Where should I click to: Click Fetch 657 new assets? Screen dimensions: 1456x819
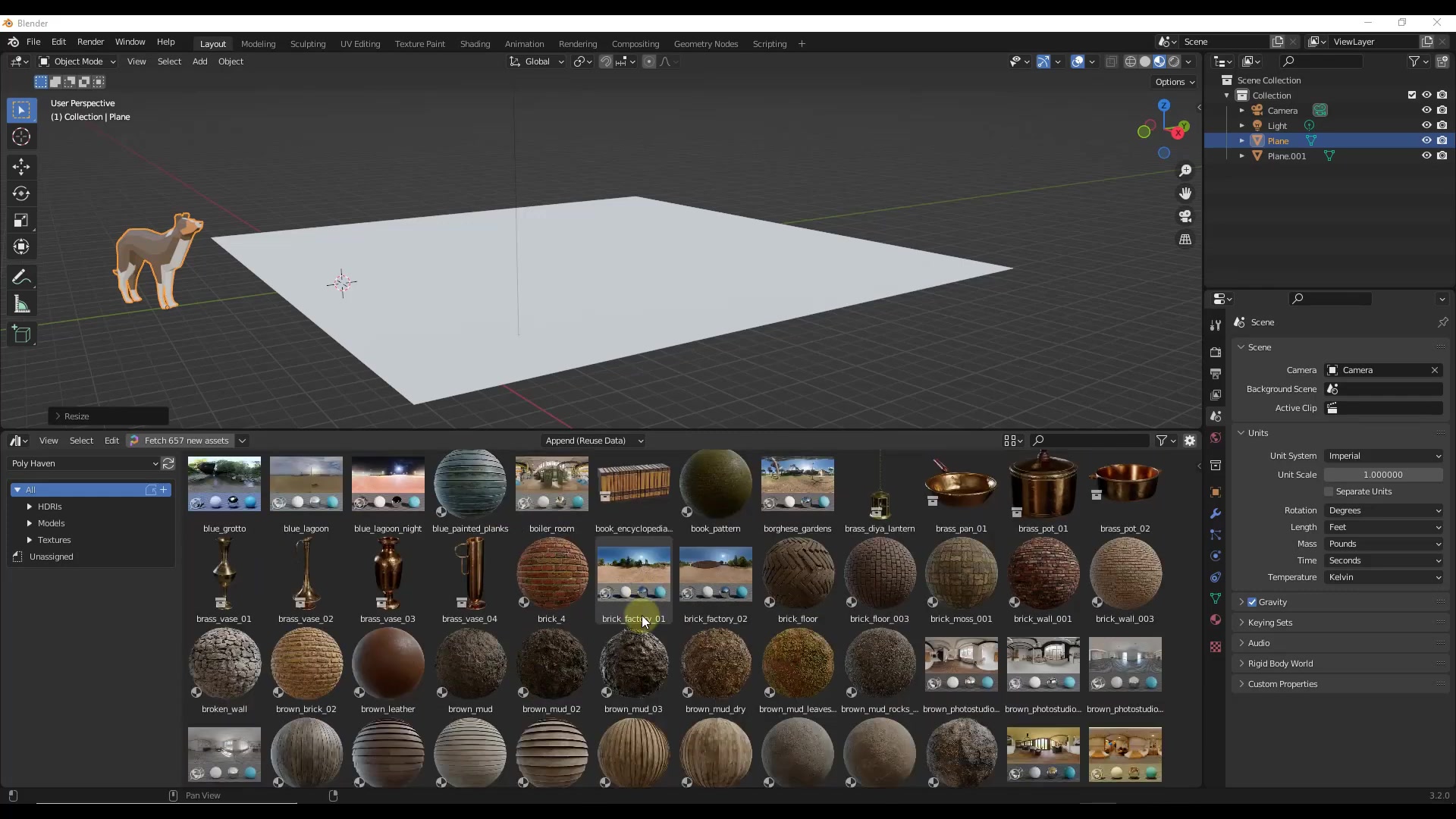pos(187,440)
